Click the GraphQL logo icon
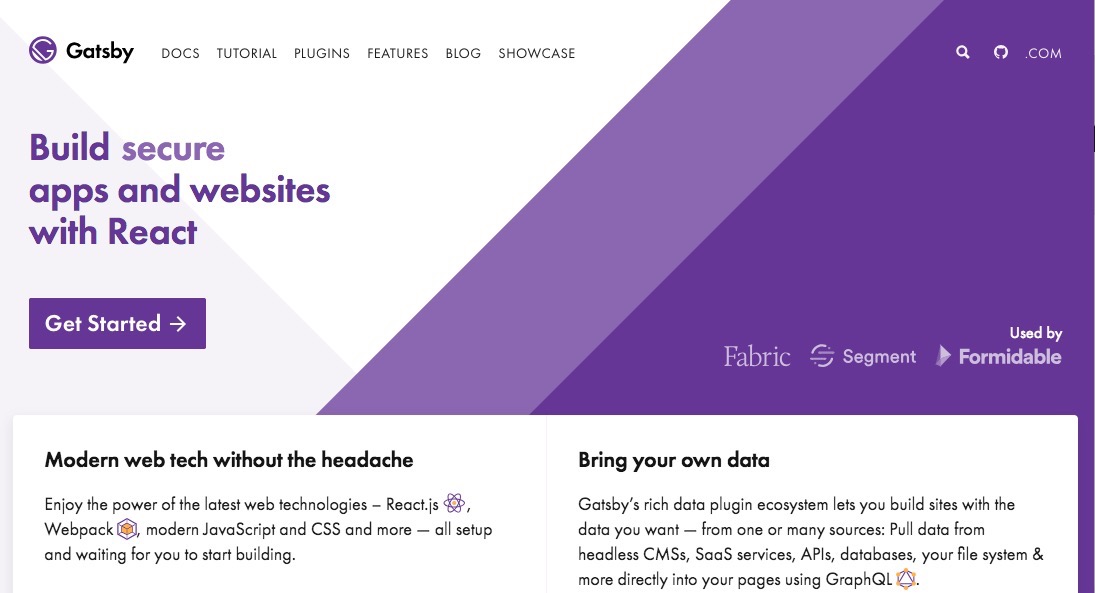Viewport: 1095px width, 593px height. [x=906, y=578]
